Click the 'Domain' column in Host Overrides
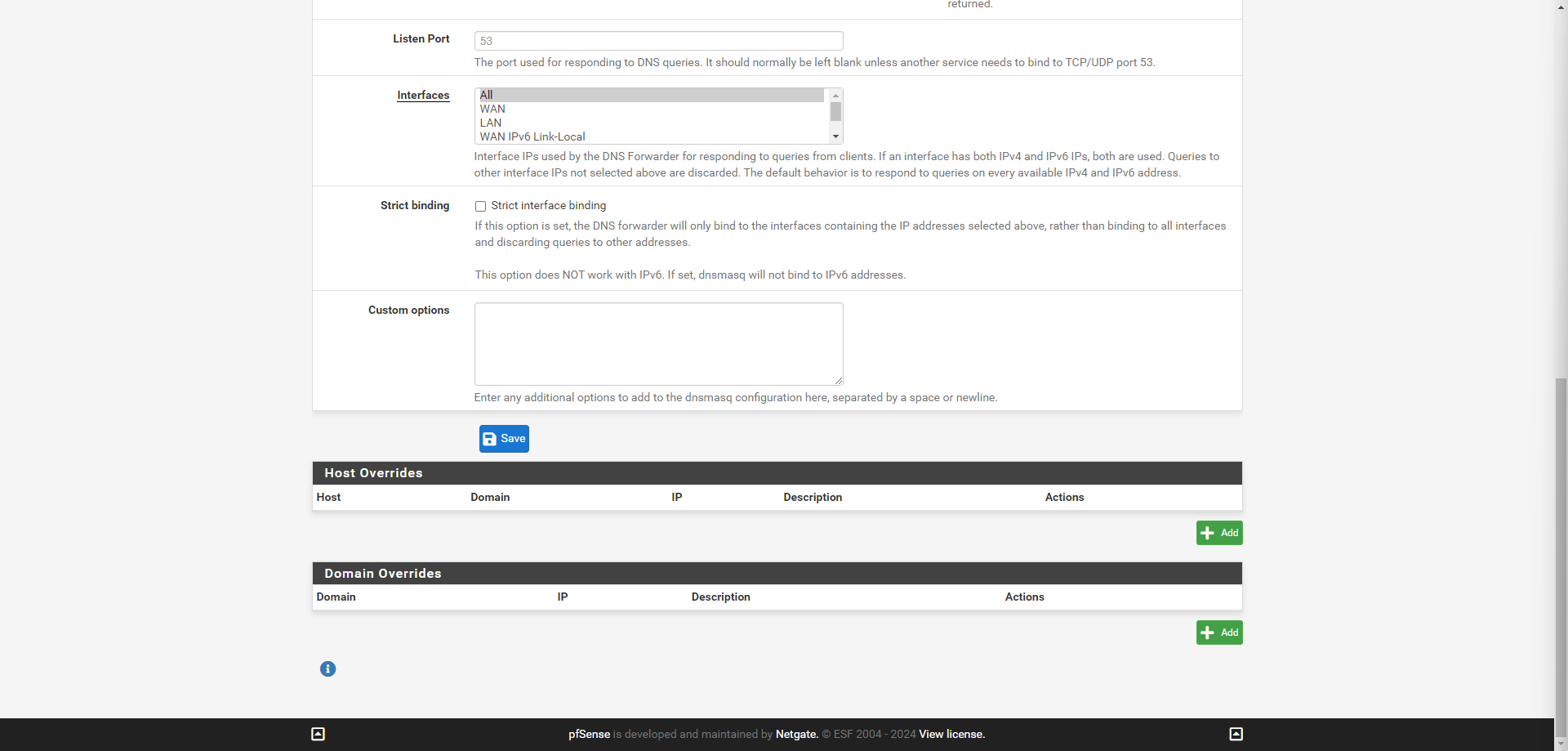This screenshot has height=751, width=1568. point(490,497)
